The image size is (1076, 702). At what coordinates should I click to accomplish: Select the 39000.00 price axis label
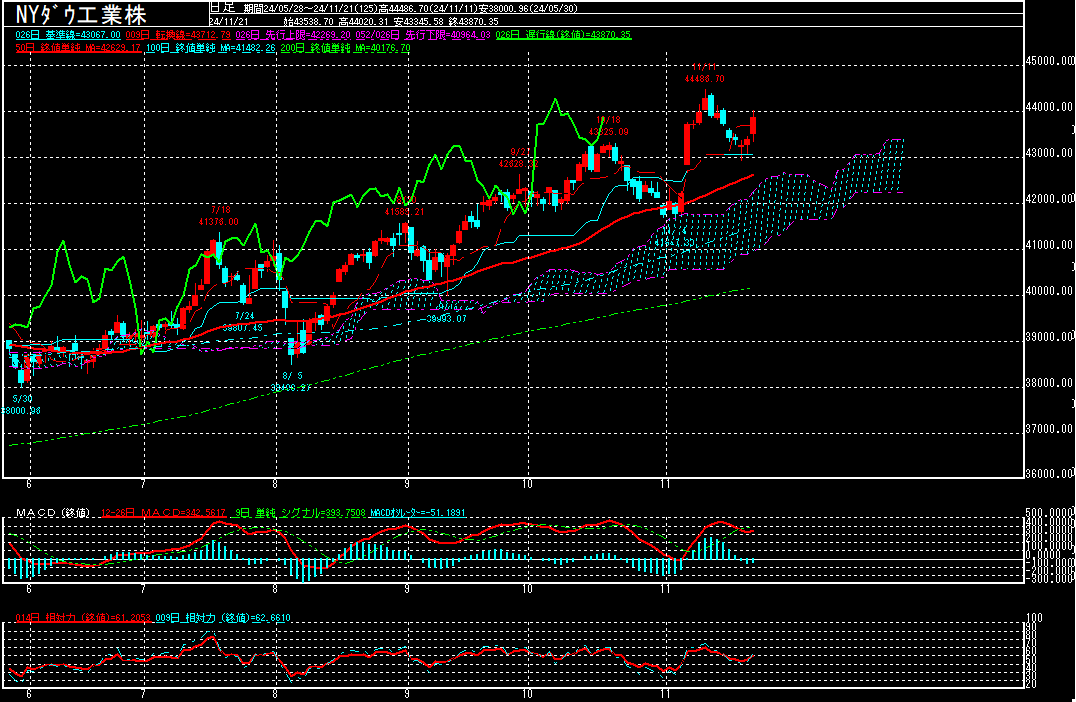(x=1049, y=337)
